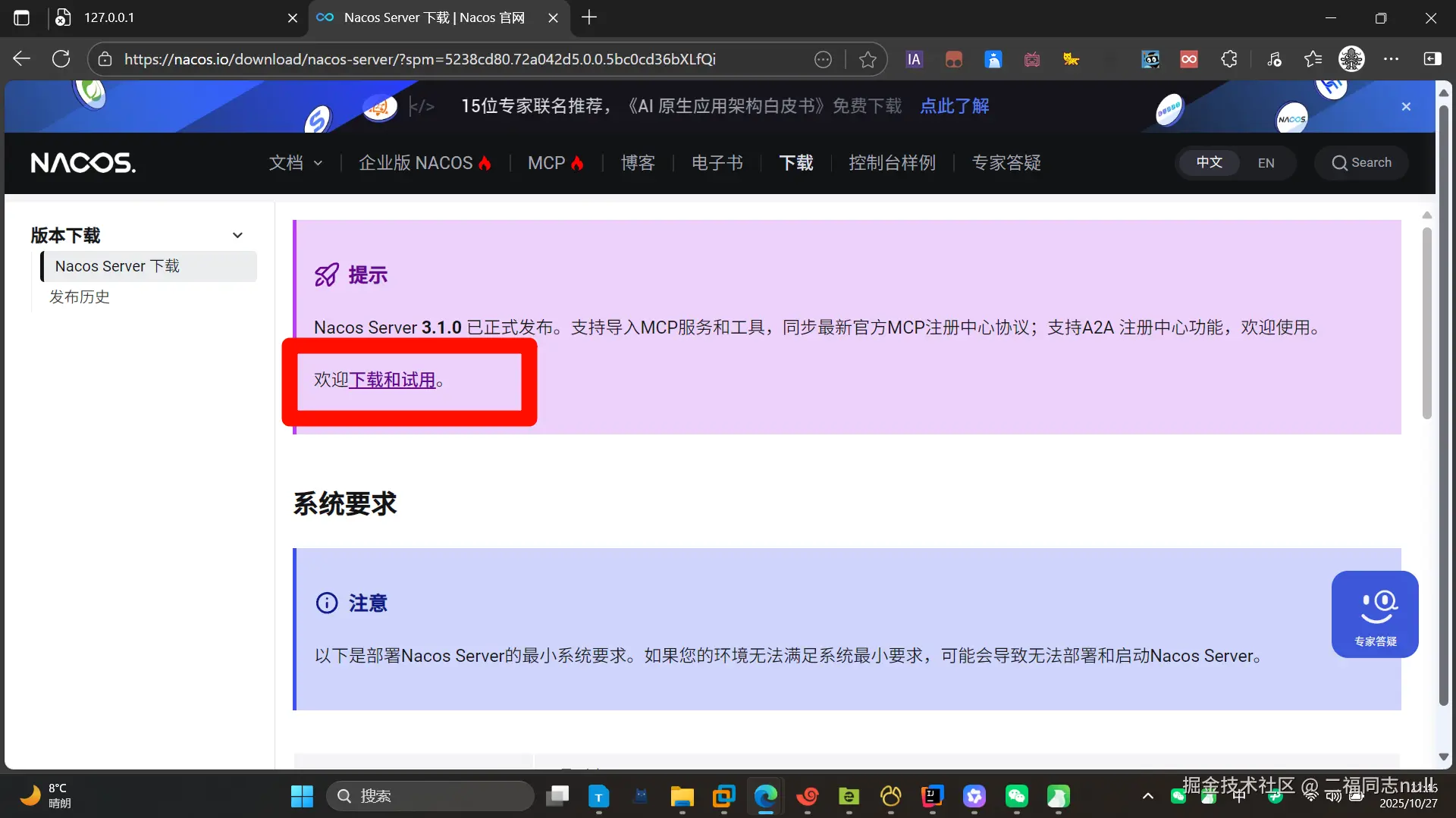Add this page to favorites
Image resolution: width=1456 pixels, height=818 pixels.
pos(868,59)
